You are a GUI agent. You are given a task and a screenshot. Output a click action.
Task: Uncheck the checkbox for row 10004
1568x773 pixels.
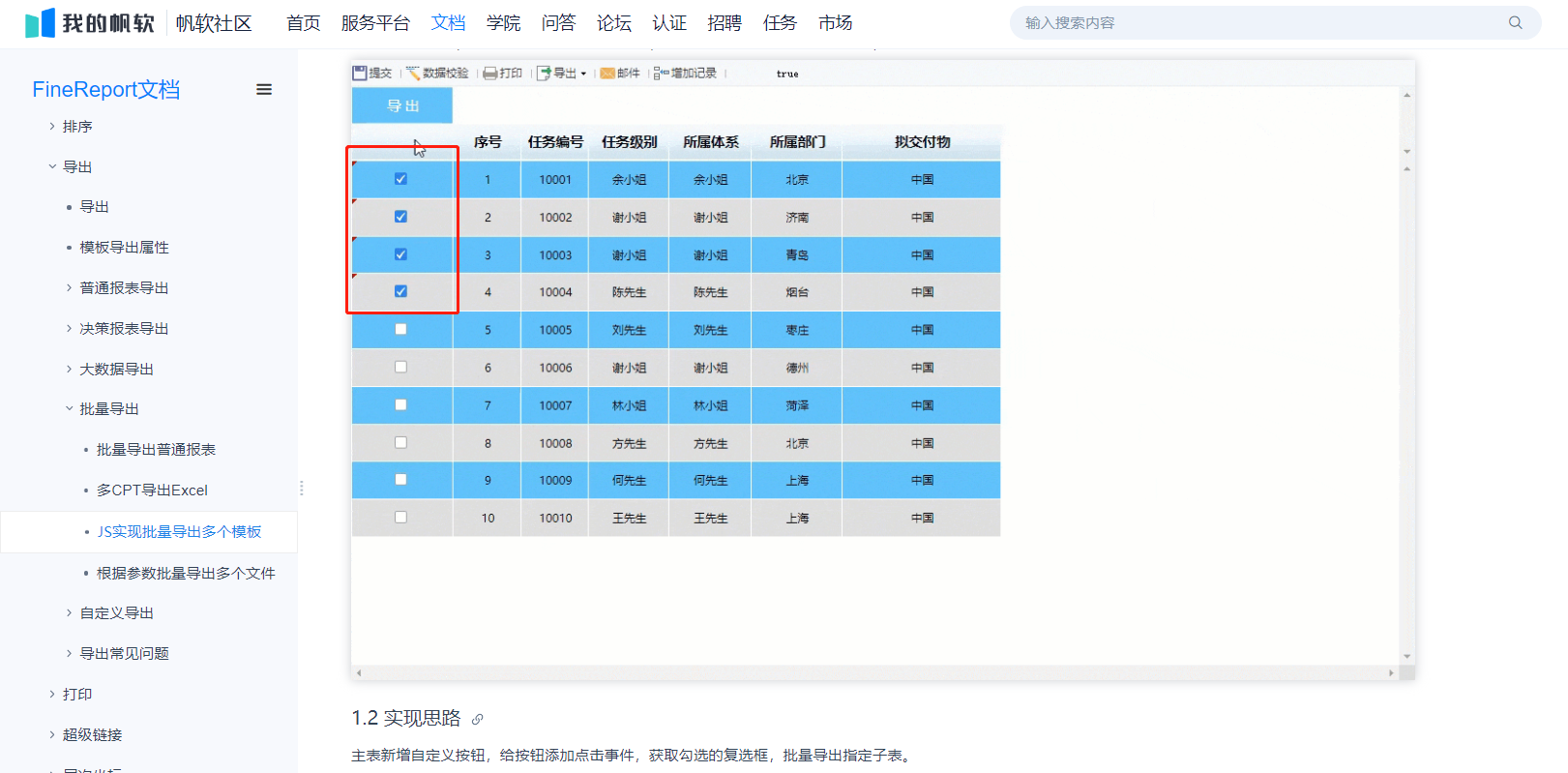tap(400, 291)
